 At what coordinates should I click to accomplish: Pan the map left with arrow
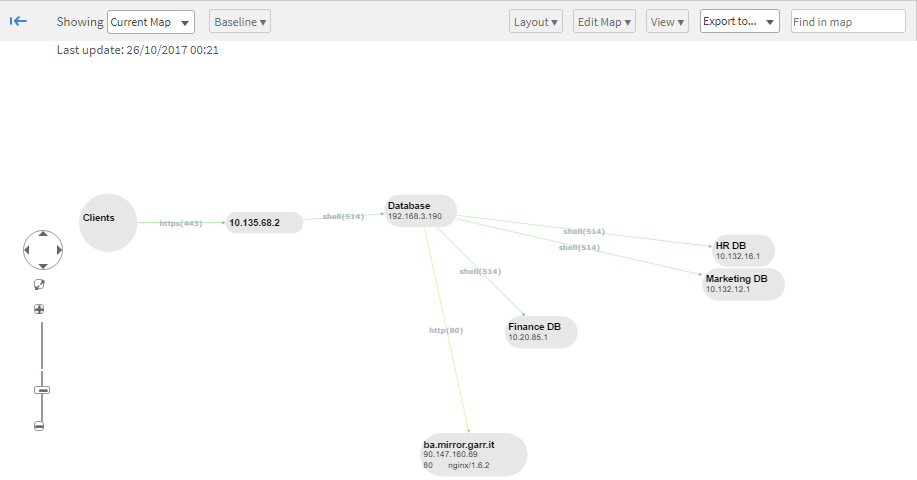[x=27, y=250]
